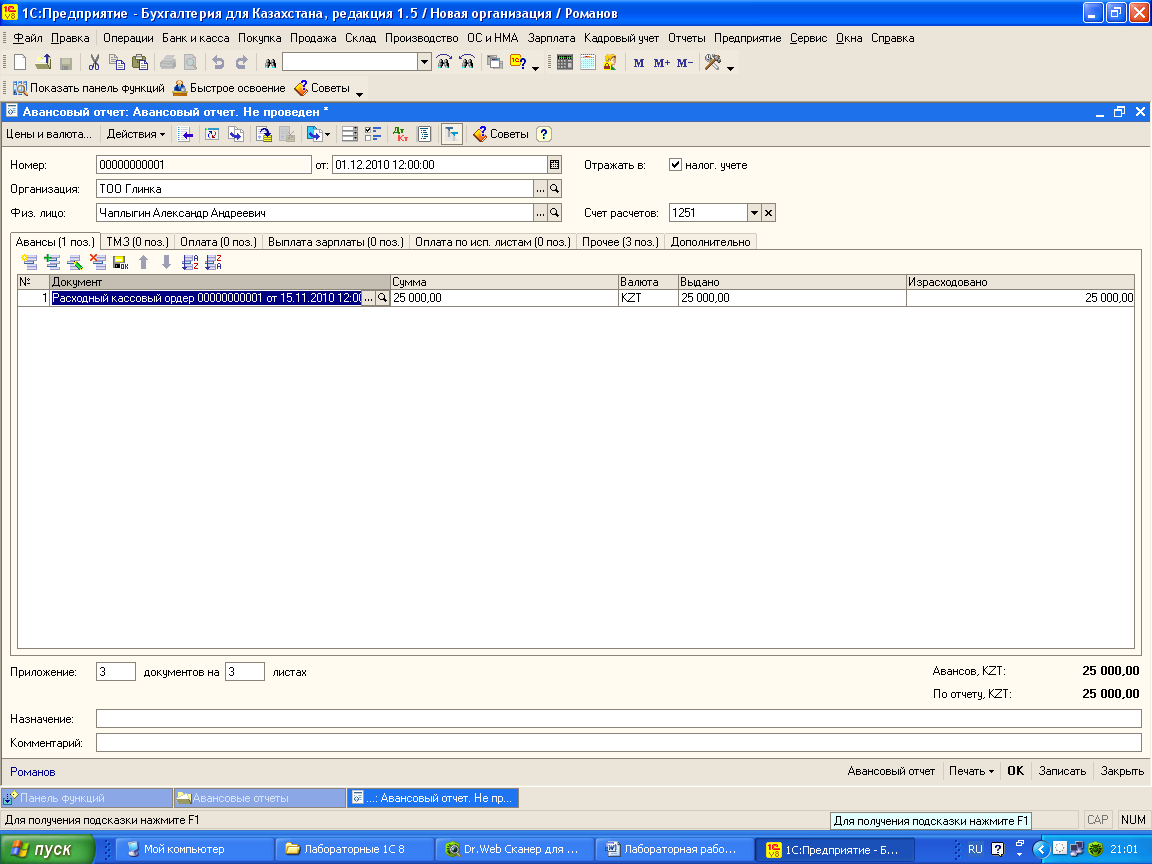
Task: Click the Комментарий input field
Action: pos(619,743)
